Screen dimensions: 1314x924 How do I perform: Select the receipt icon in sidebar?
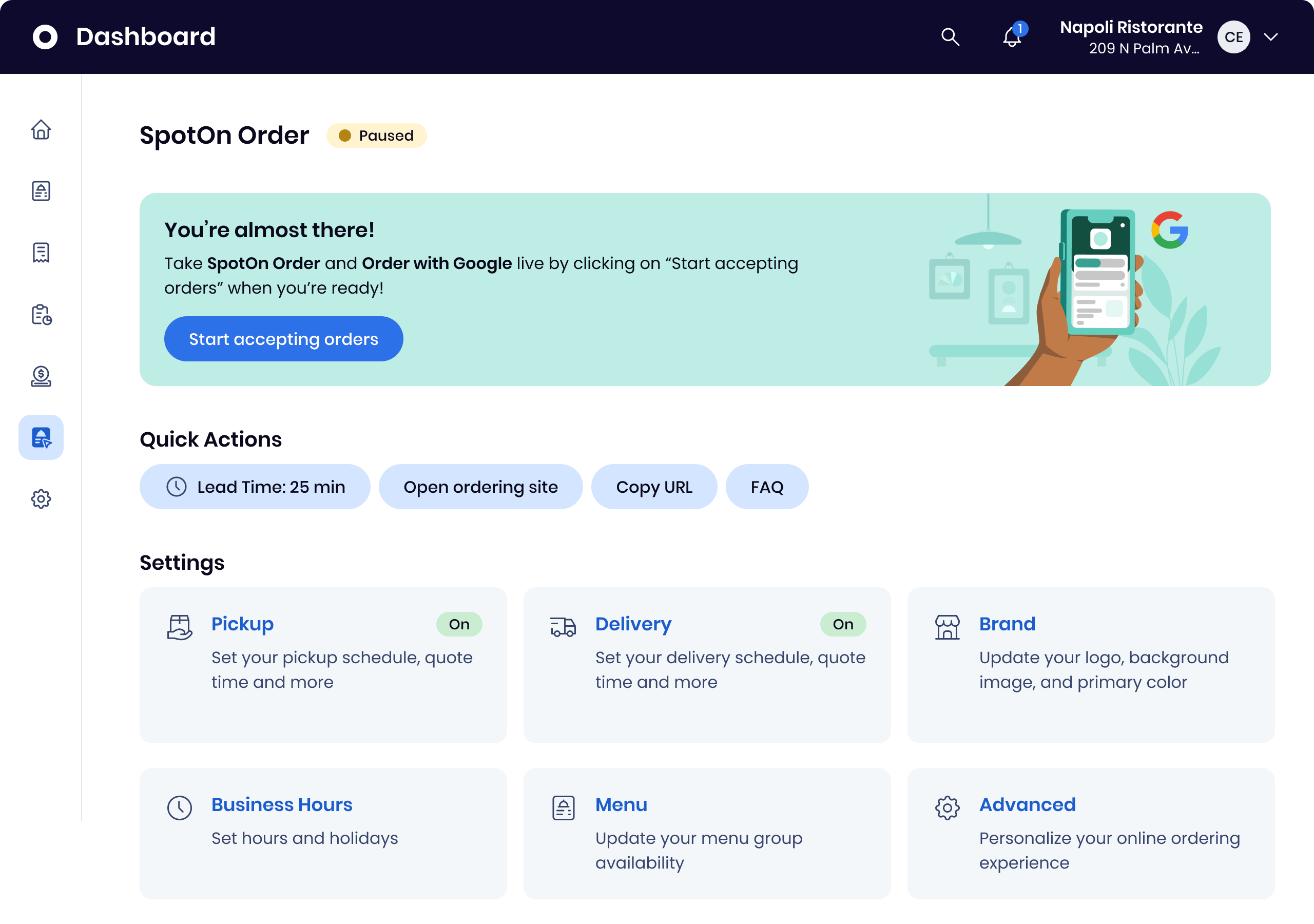coord(41,253)
